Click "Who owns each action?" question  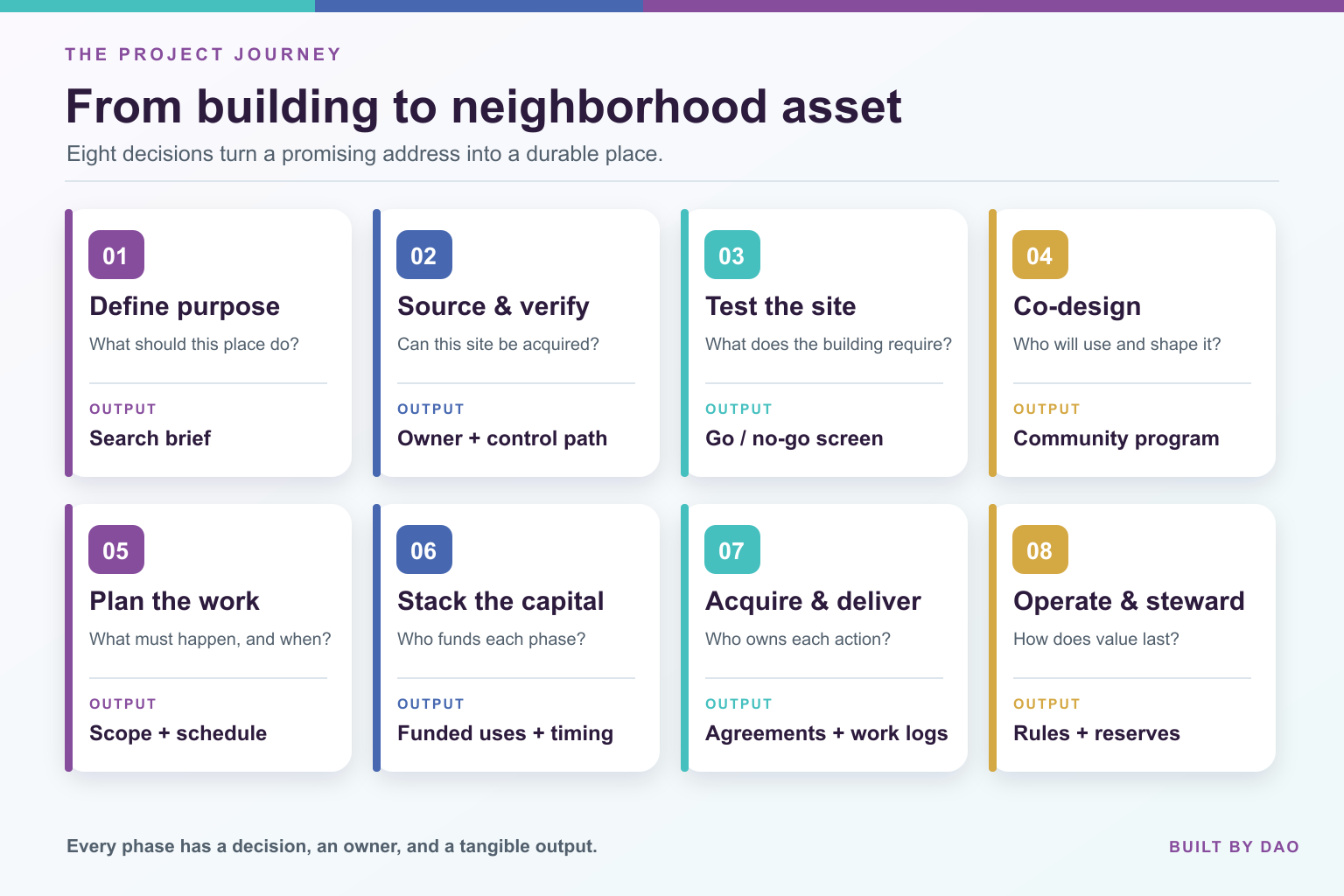(x=798, y=639)
